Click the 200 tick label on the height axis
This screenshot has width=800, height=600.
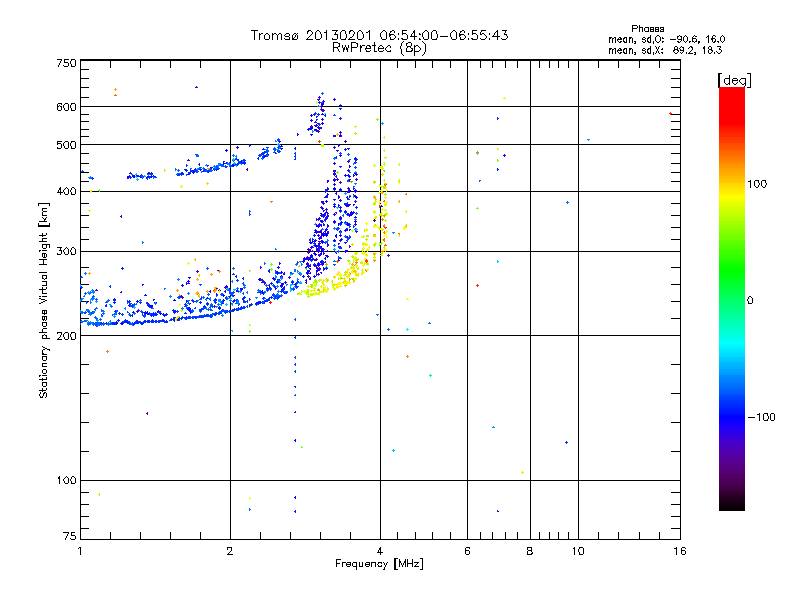(x=66, y=336)
